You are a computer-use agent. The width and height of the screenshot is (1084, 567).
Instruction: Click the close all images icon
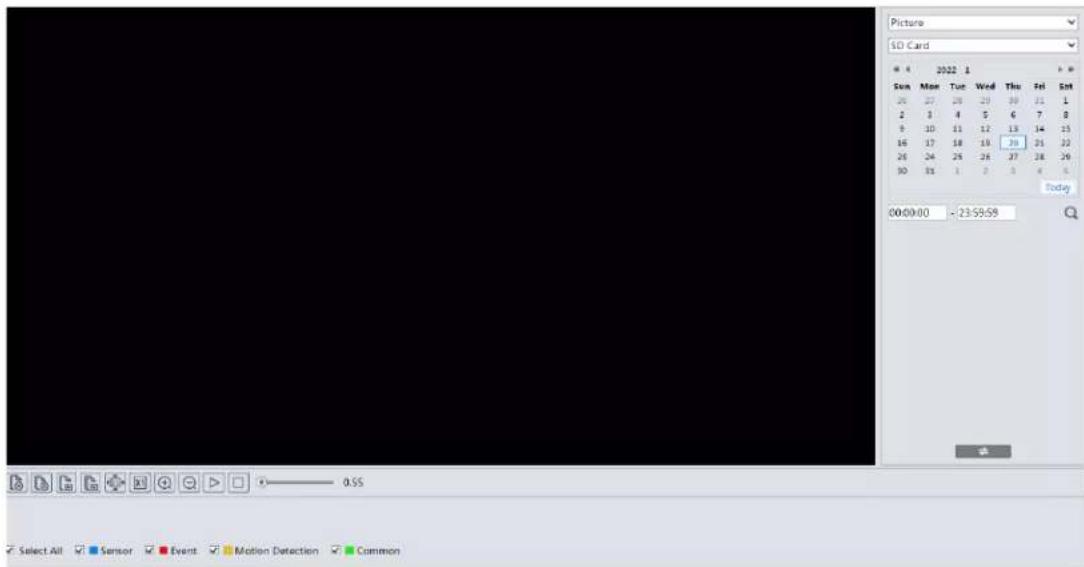41,483
